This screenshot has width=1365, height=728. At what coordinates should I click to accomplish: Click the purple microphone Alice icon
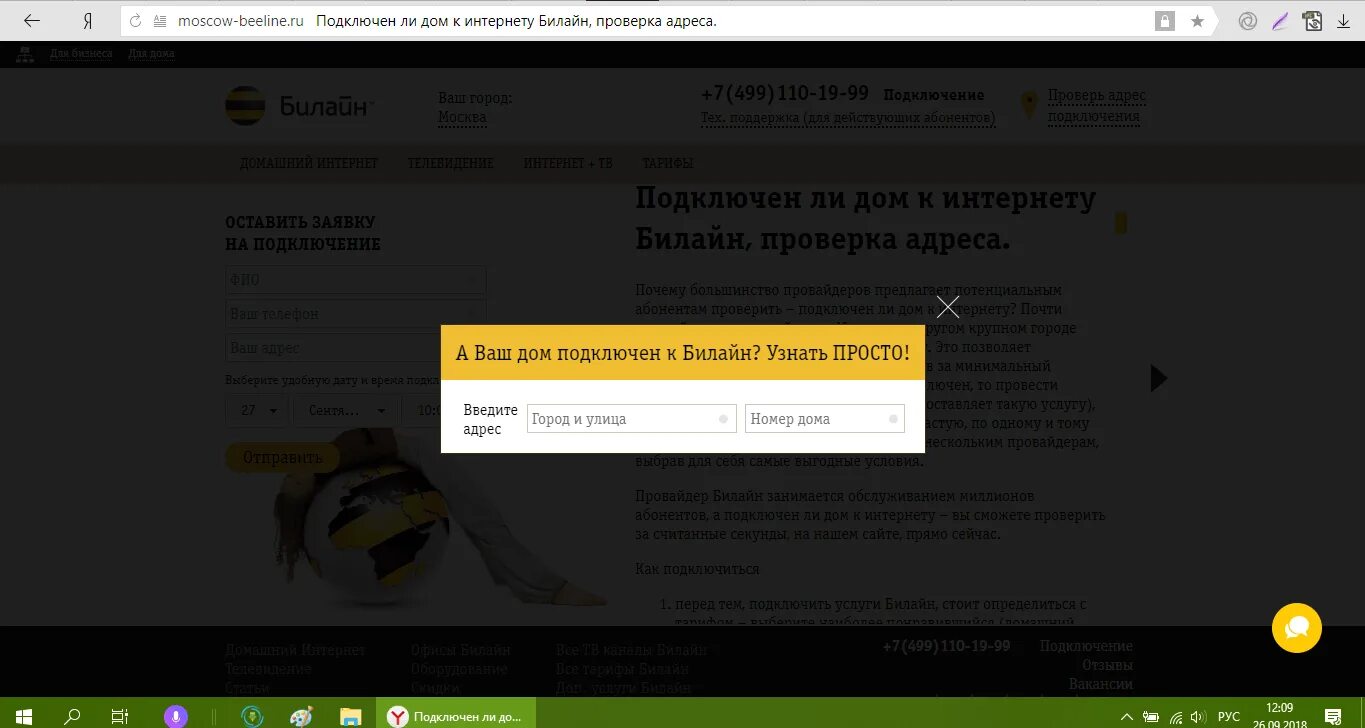click(x=175, y=716)
